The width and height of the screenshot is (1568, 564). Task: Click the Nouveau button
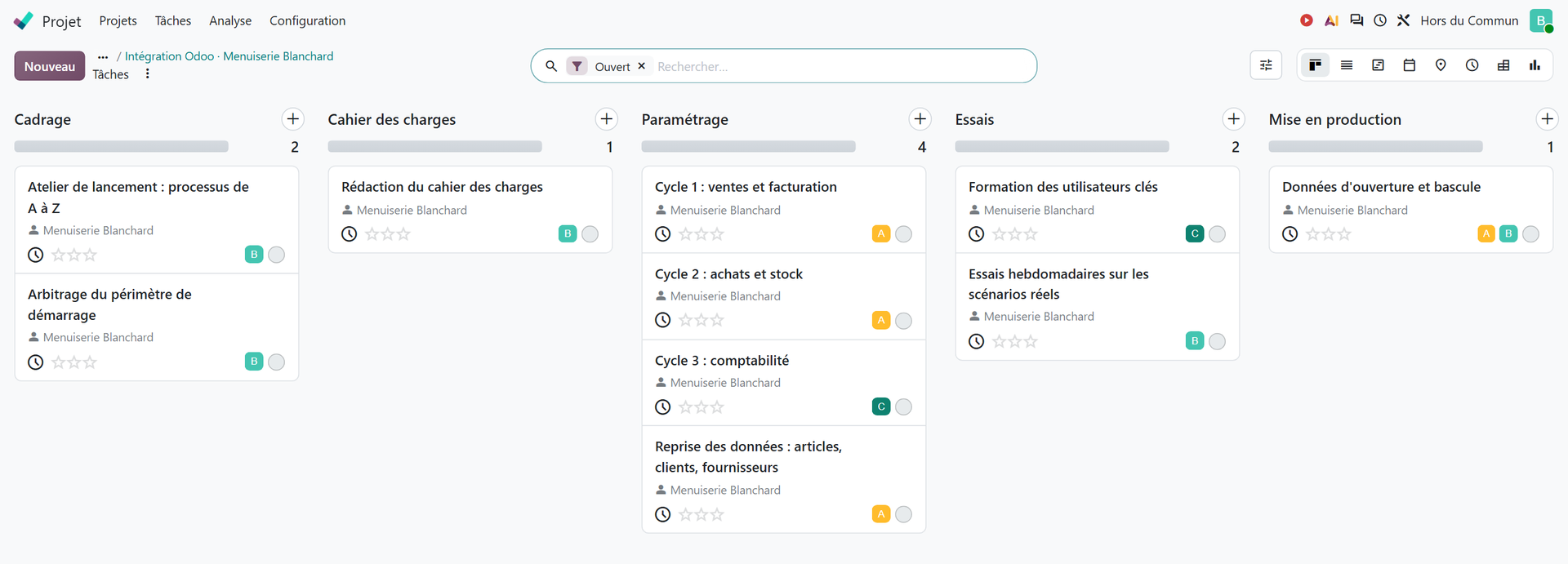tap(50, 66)
